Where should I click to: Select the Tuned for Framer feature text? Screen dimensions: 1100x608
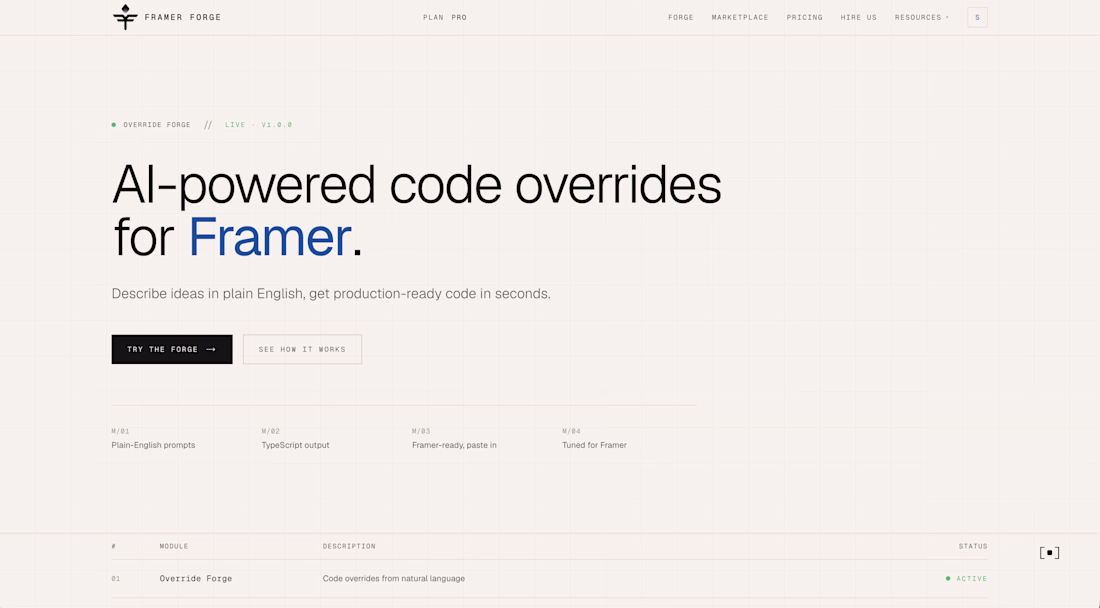[594, 445]
